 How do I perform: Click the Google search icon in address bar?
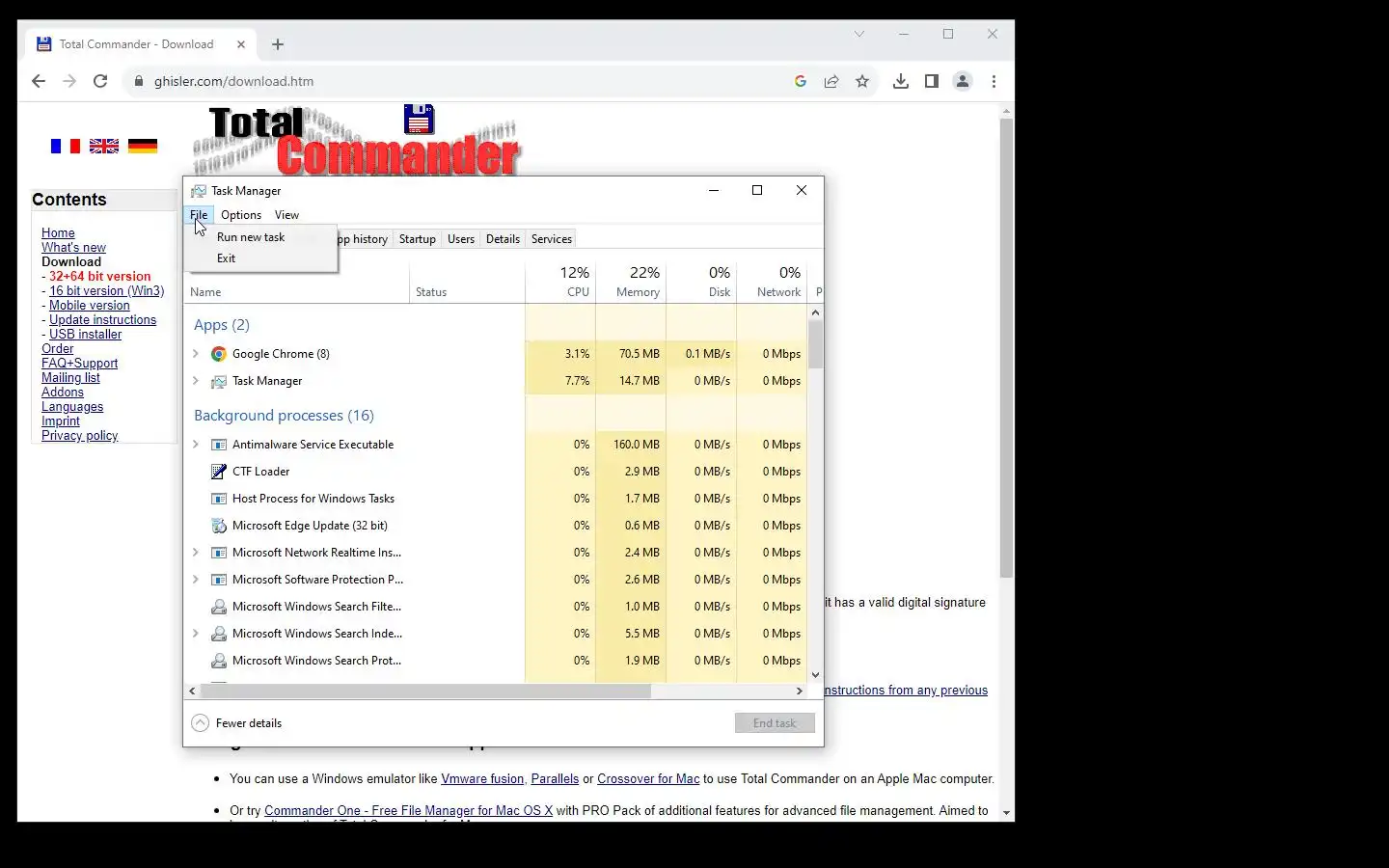click(x=801, y=81)
